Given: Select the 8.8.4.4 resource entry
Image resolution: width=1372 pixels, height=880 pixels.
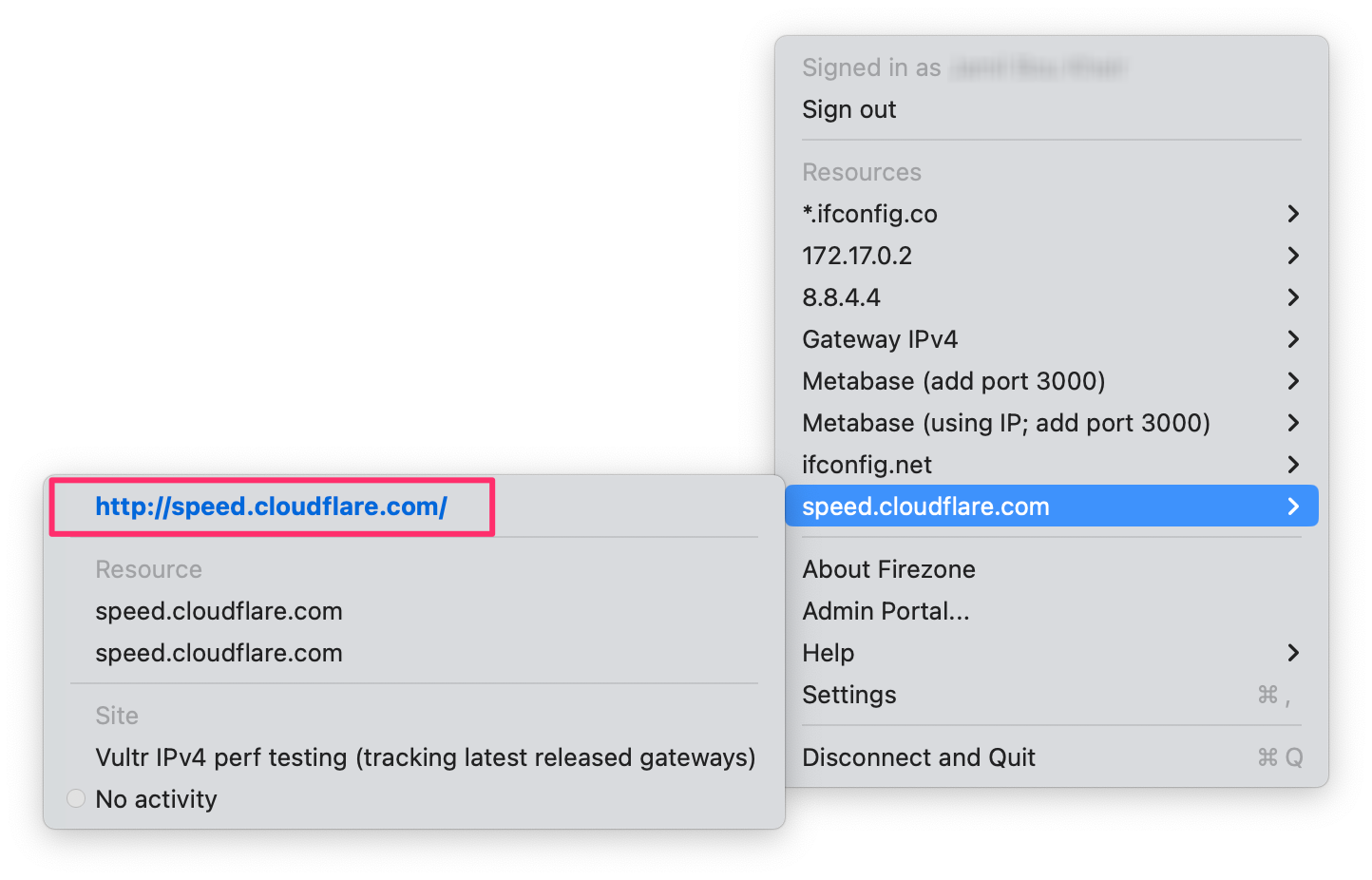Looking at the screenshot, I should [x=841, y=297].
